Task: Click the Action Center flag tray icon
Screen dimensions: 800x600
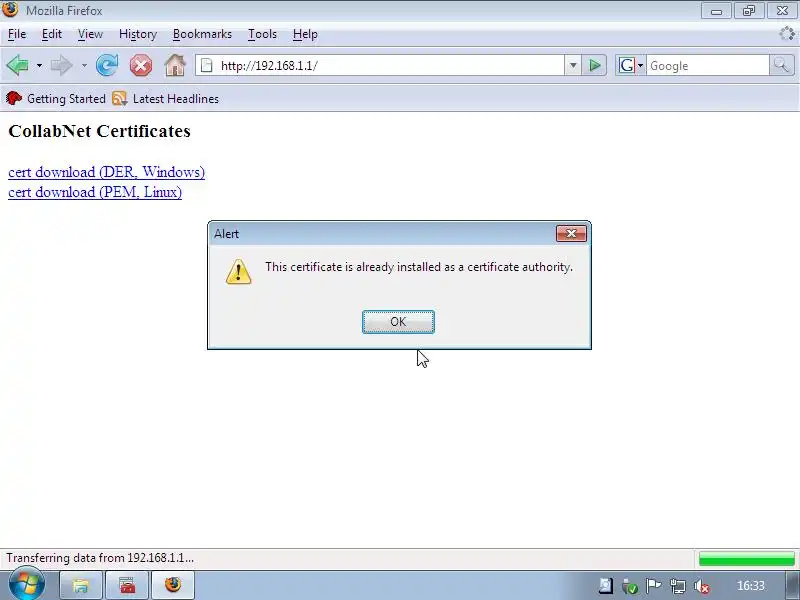Action: pos(653,586)
